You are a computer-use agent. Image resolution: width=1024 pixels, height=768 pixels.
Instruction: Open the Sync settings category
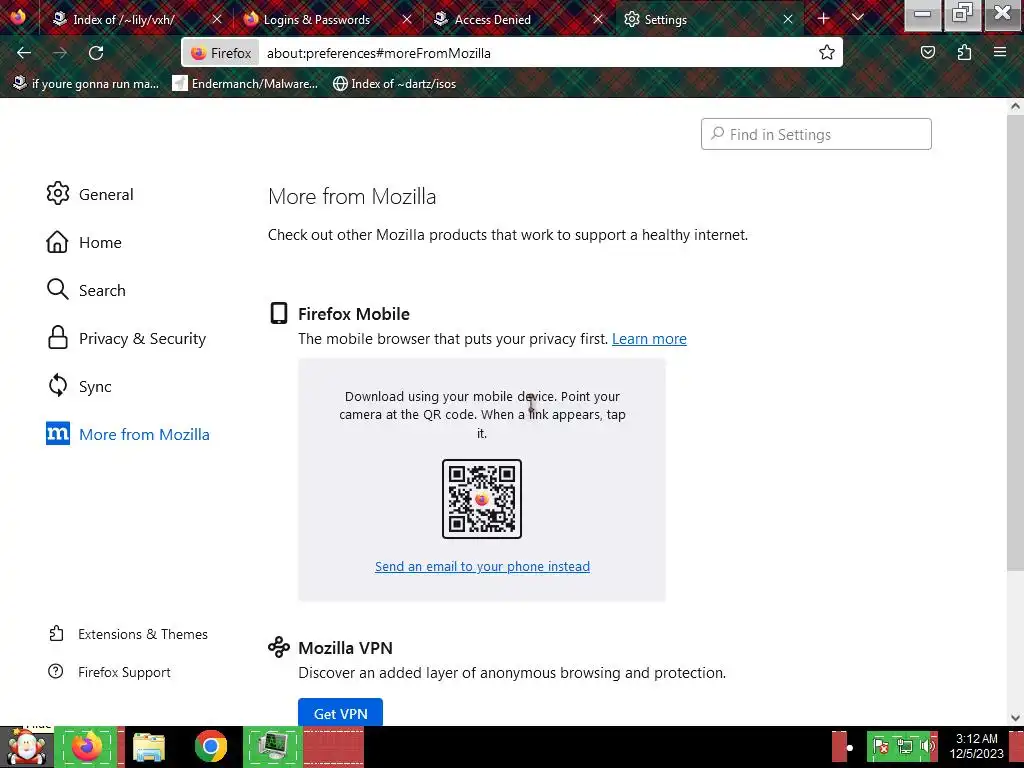pos(79,386)
